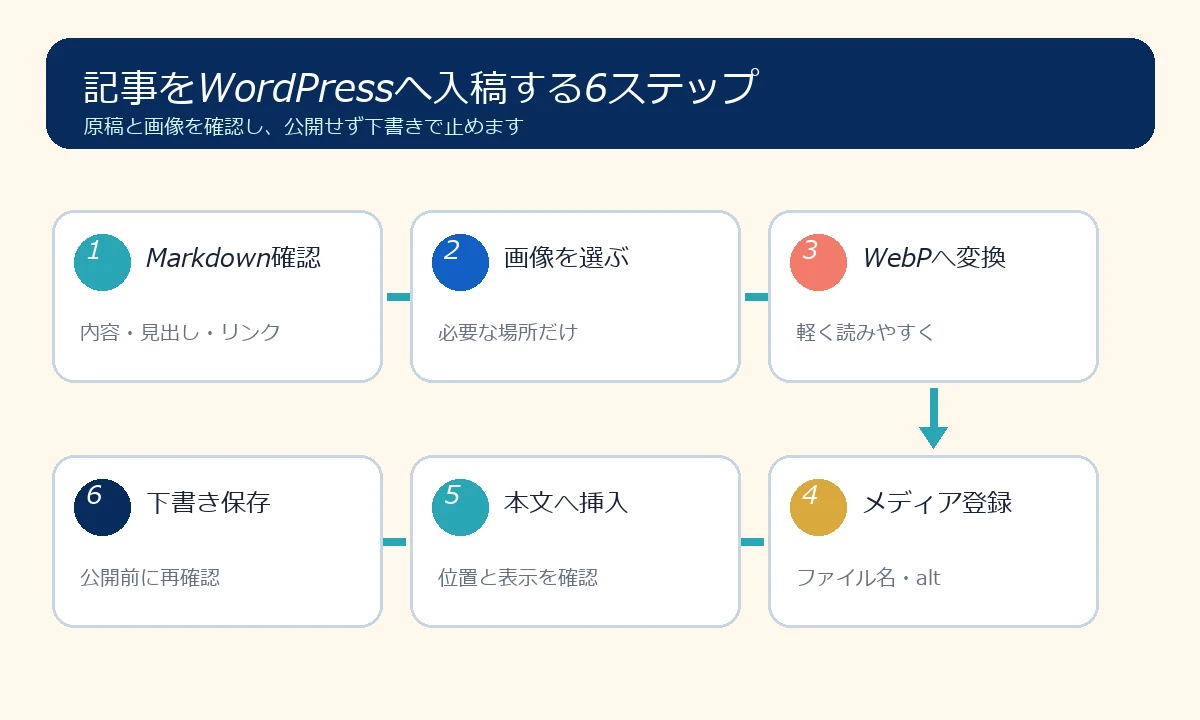This screenshot has width=1200, height=720.
Task: Select the heading '記事をWordPressへ入稿する6ステップ'
Action: (x=419, y=88)
